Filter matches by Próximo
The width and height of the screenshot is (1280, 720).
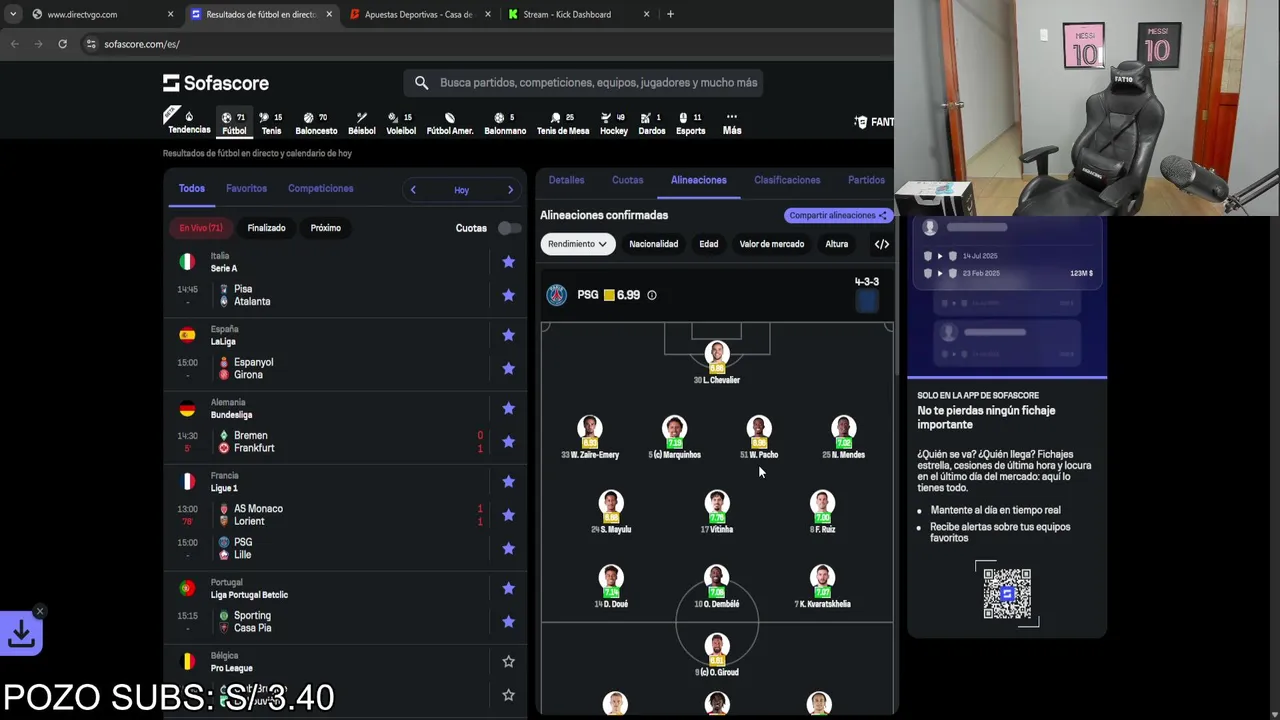tap(325, 228)
